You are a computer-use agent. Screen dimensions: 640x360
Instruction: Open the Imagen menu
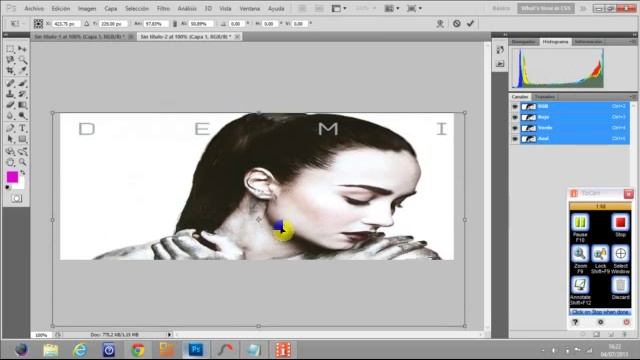coord(87,8)
